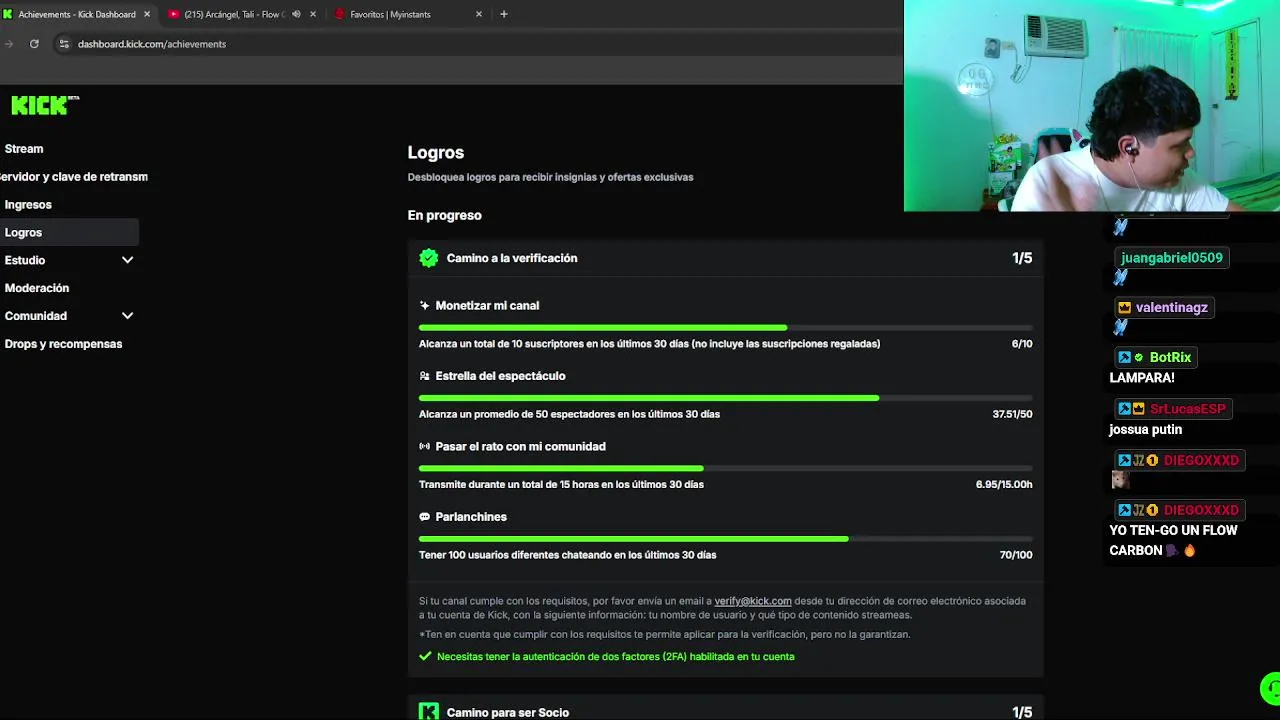Click the 6/10 subscribers count
This screenshot has width=1280, height=720.
tap(1022, 344)
